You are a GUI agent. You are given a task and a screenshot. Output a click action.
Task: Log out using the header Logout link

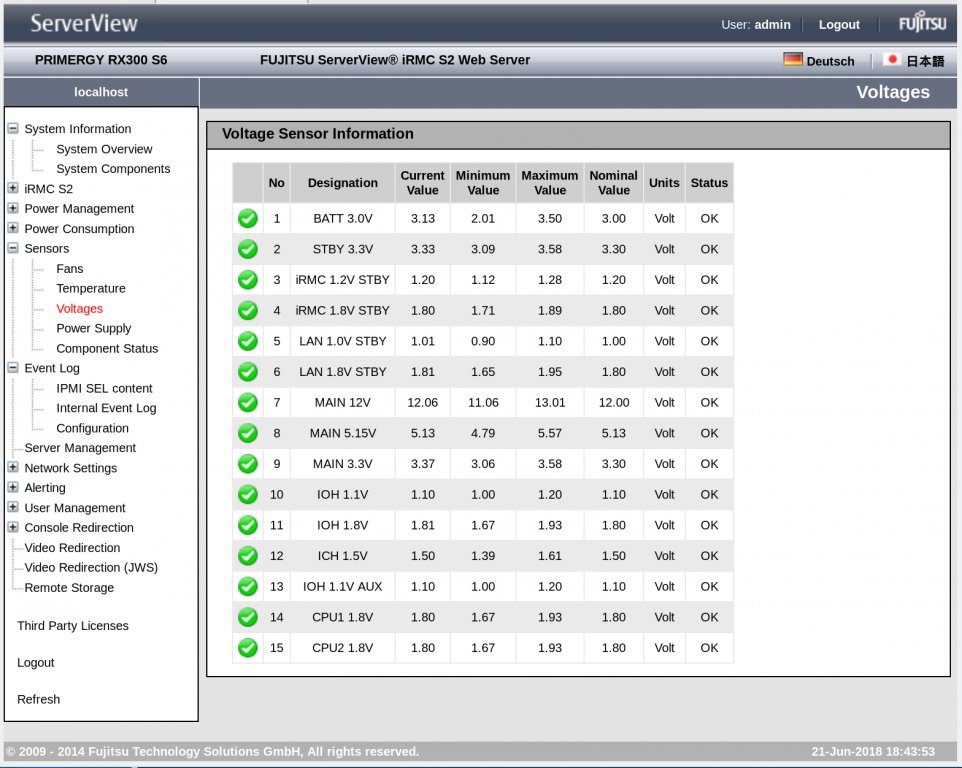pos(839,24)
